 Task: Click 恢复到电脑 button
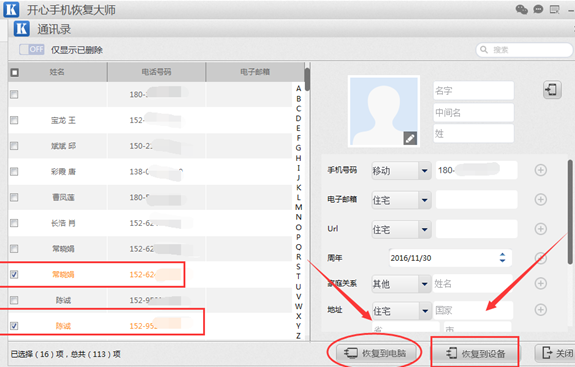[376, 353]
